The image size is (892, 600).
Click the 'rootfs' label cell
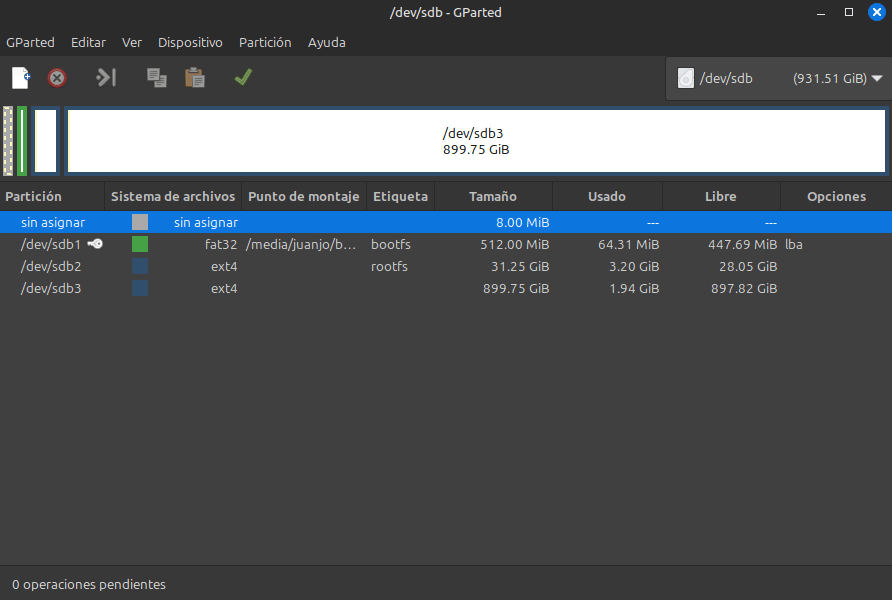pos(389,267)
